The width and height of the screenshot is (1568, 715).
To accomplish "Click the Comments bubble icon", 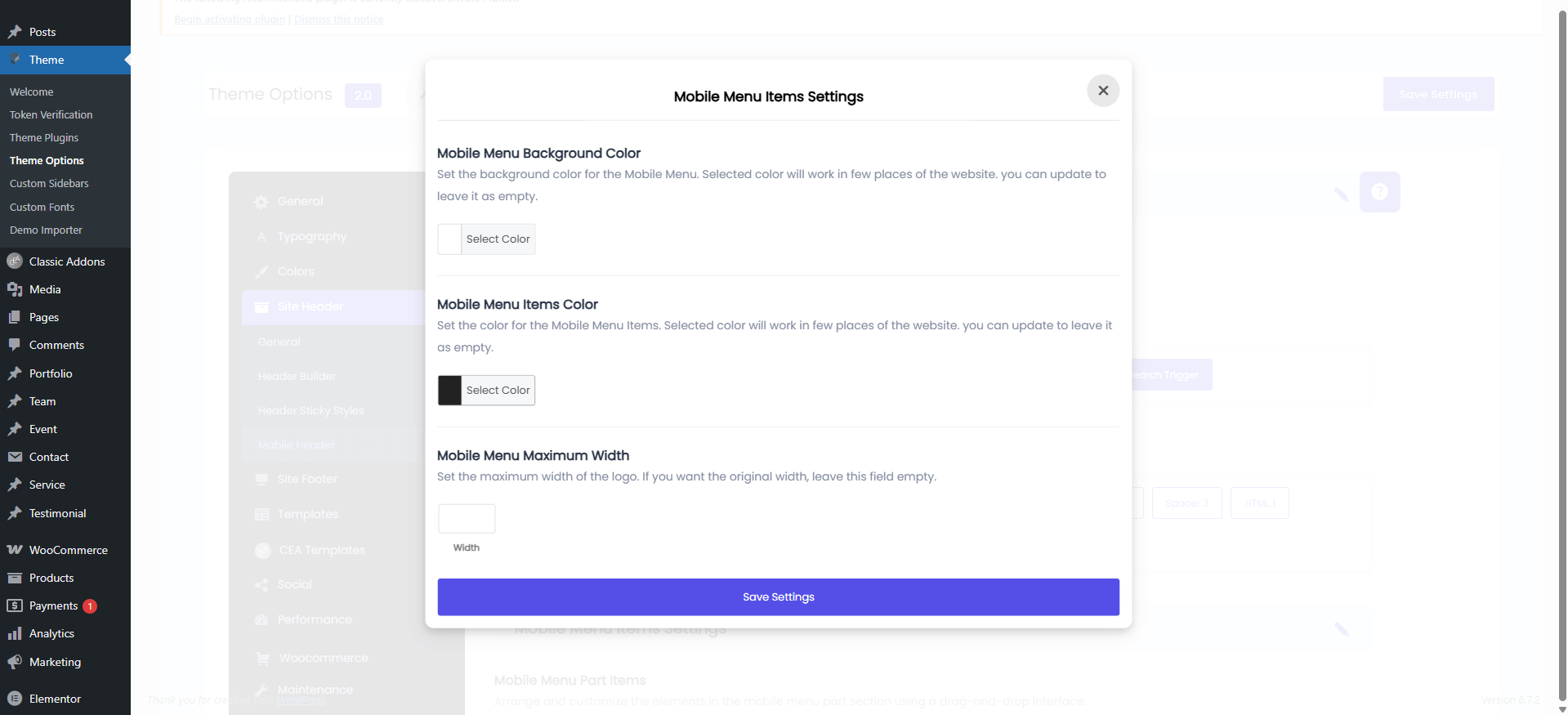I will click(15, 345).
